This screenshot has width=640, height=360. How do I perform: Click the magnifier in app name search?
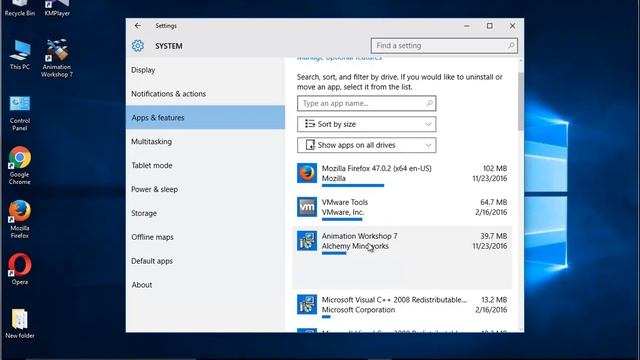coord(429,103)
